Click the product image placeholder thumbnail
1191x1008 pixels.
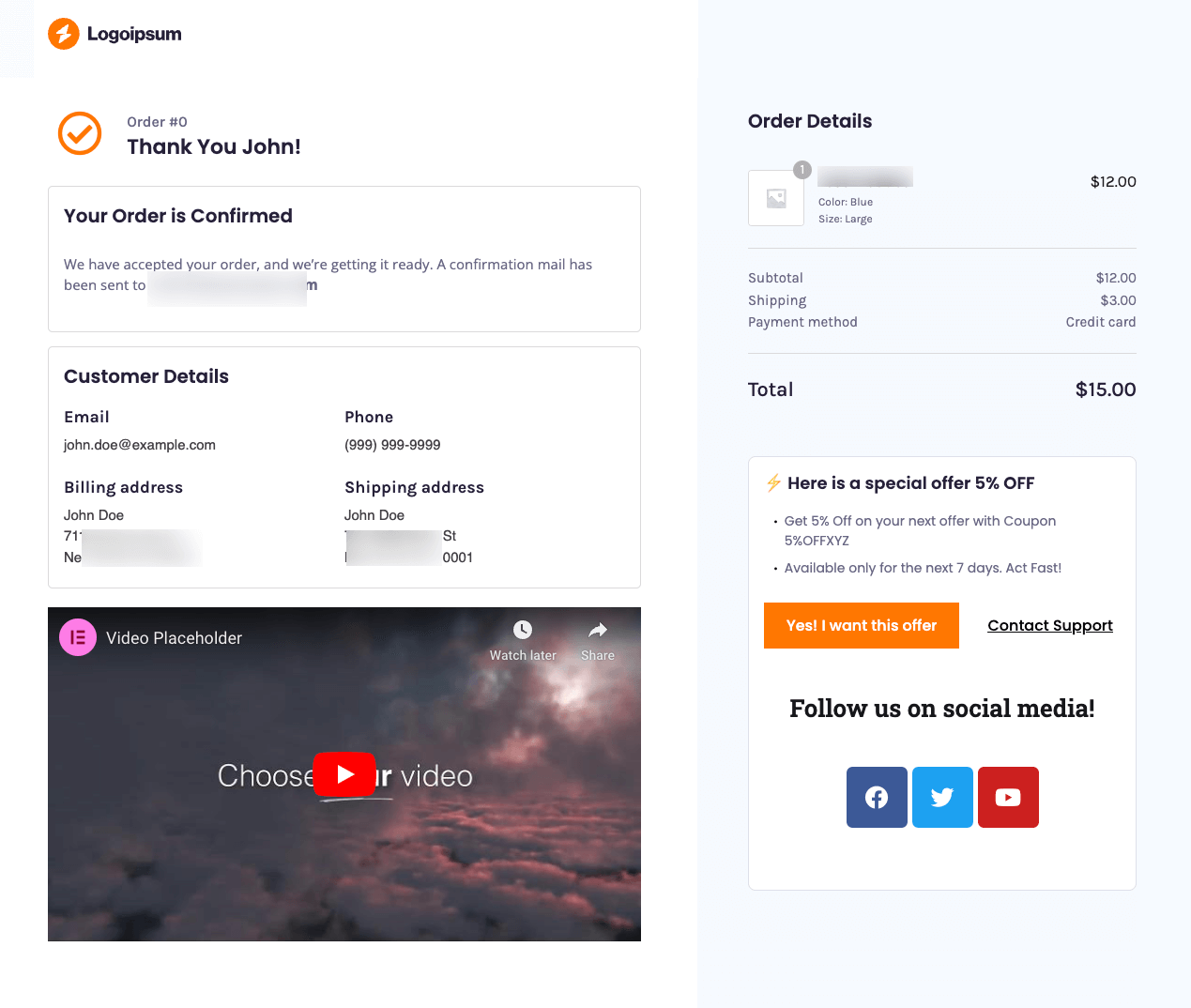coord(776,198)
